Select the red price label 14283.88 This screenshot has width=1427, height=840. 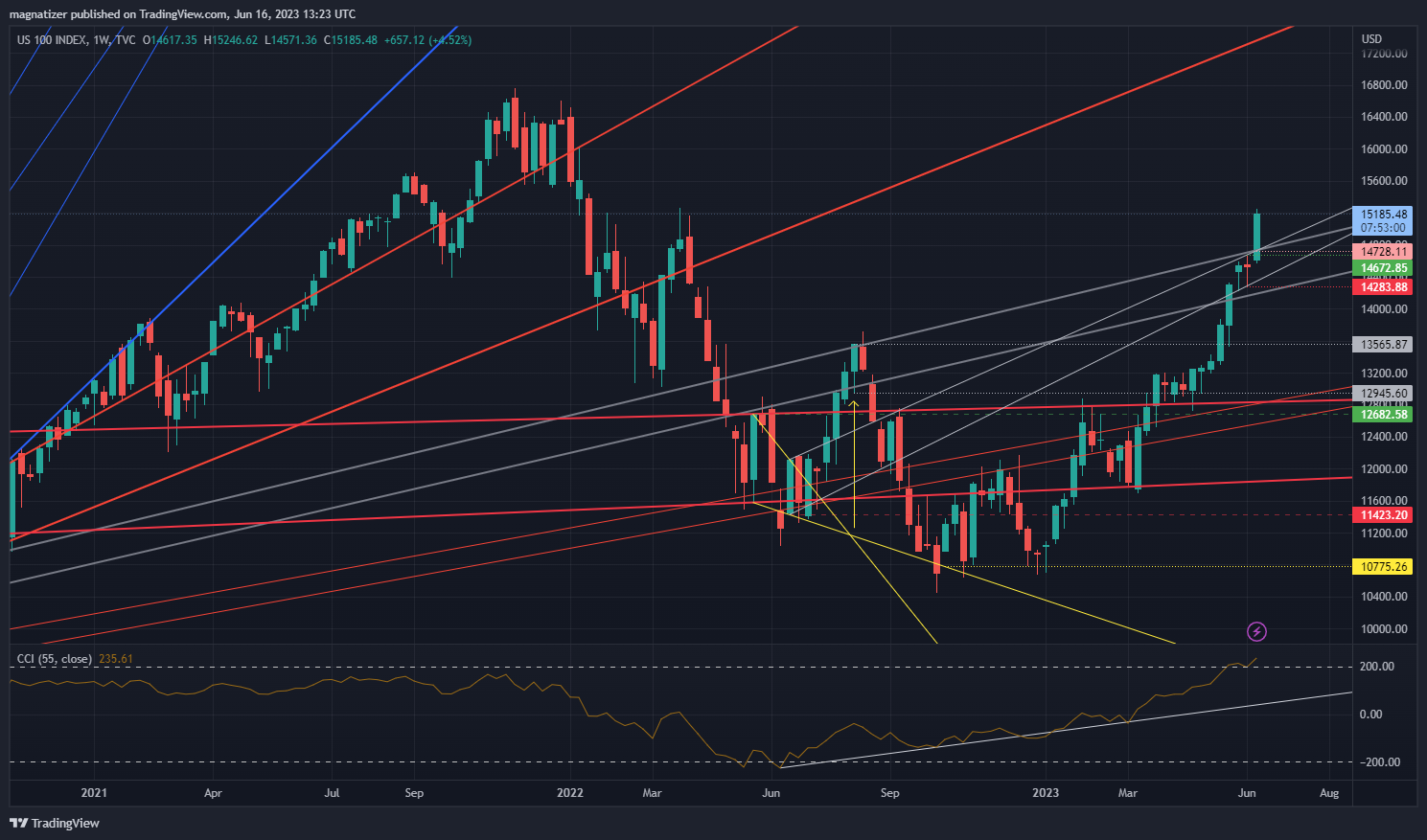[1384, 287]
